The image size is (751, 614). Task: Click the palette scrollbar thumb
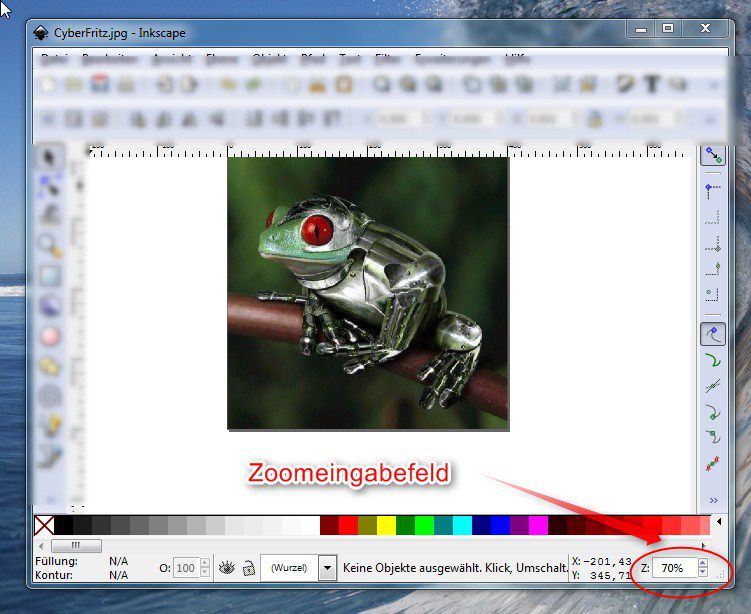[x=76, y=546]
